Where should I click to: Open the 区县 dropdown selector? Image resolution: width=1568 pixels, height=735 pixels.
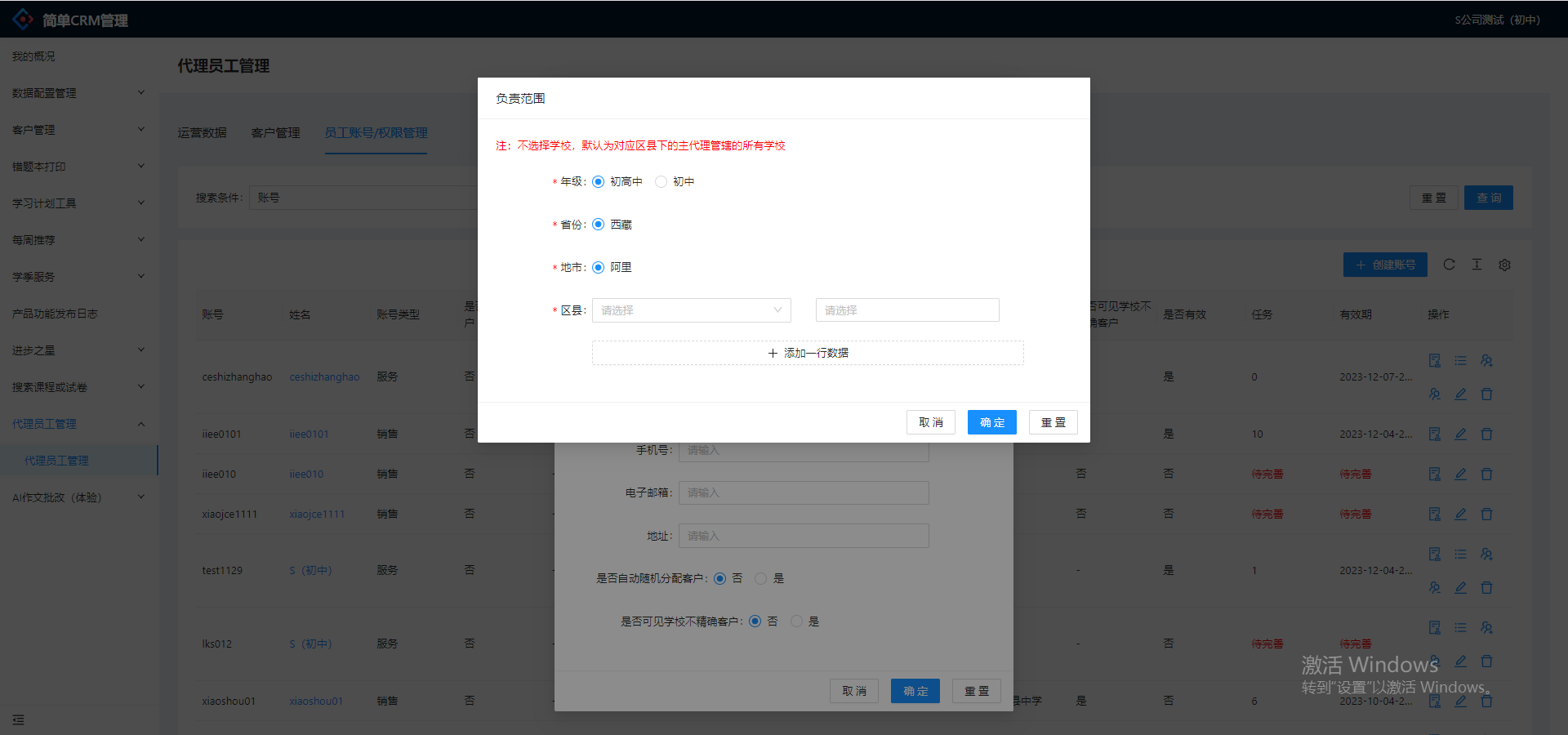691,310
